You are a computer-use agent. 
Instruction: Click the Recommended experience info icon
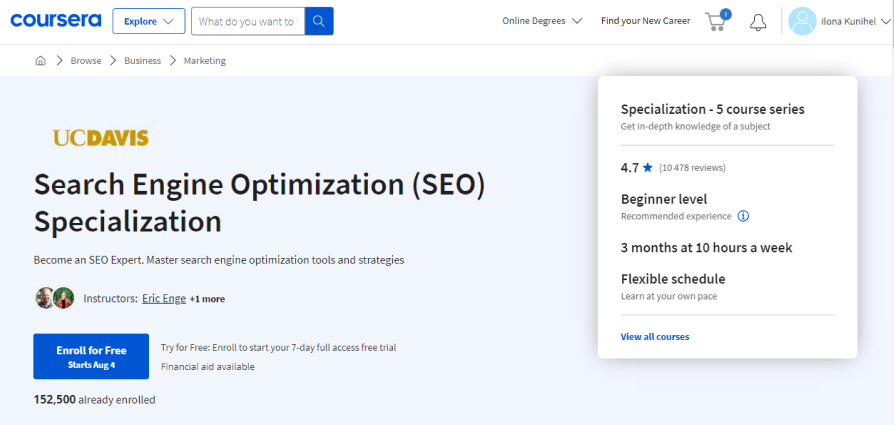[x=743, y=216]
